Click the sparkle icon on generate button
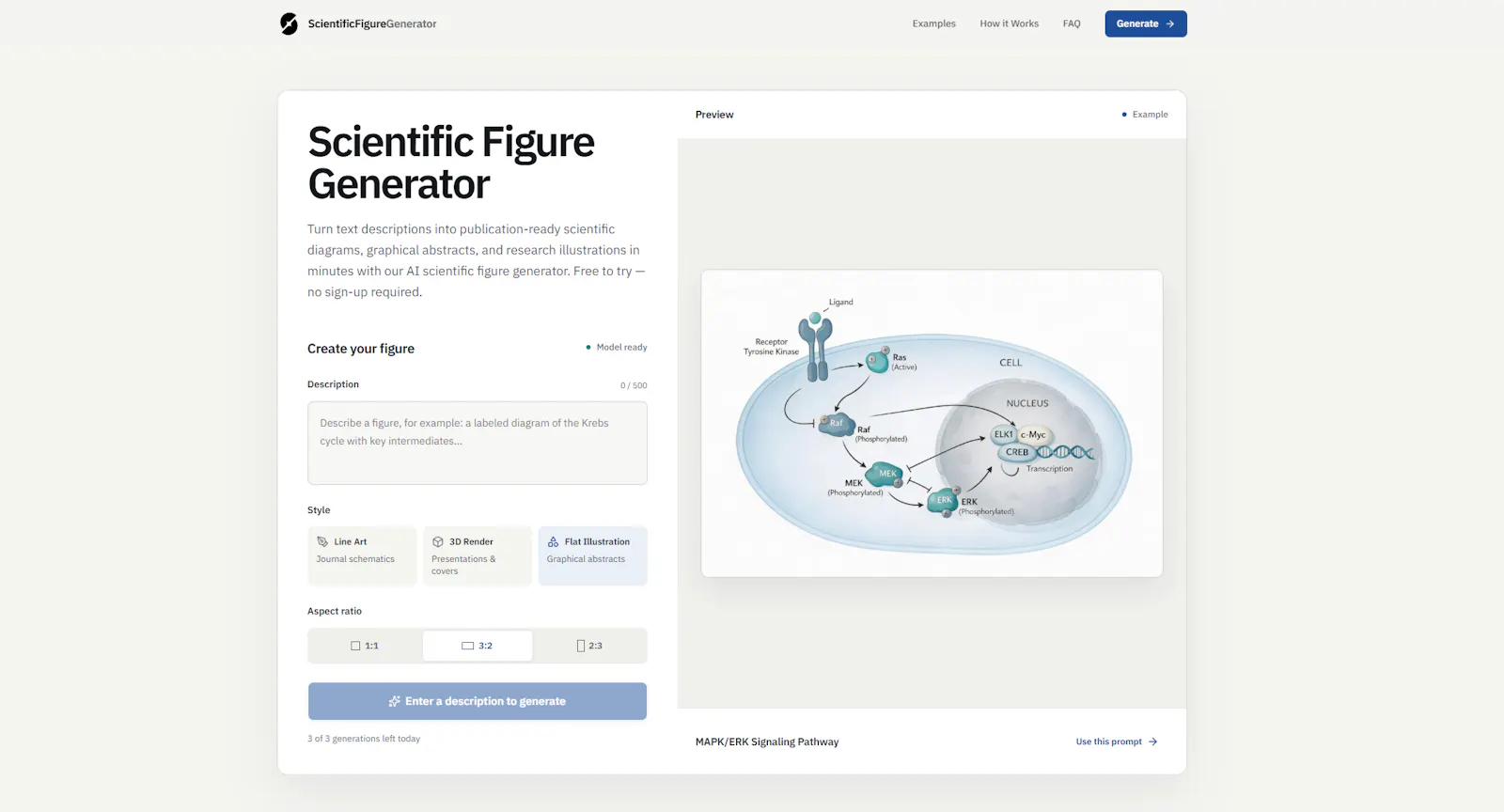This screenshot has width=1504, height=812. pyautogui.click(x=395, y=701)
